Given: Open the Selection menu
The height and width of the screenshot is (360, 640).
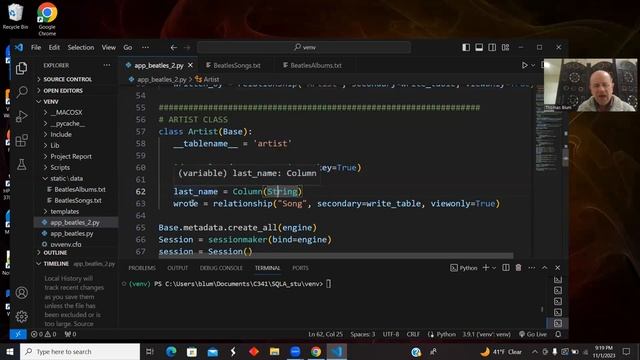Looking at the screenshot, I should pyautogui.click(x=81, y=47).
